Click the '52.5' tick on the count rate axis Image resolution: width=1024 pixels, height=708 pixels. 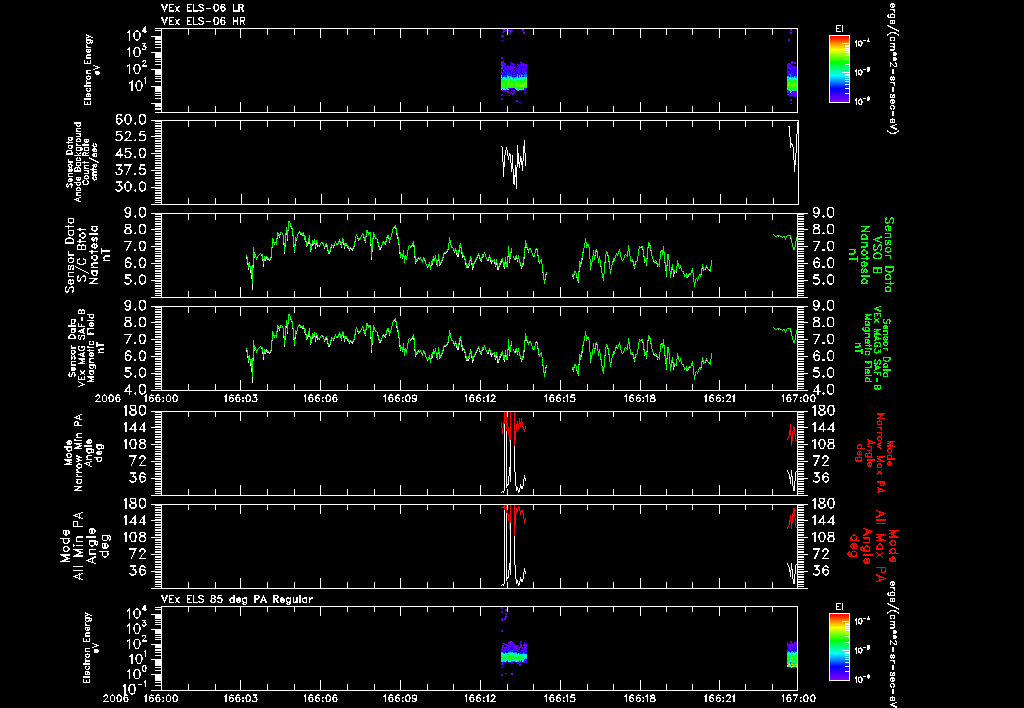click(x=130, y=137)
